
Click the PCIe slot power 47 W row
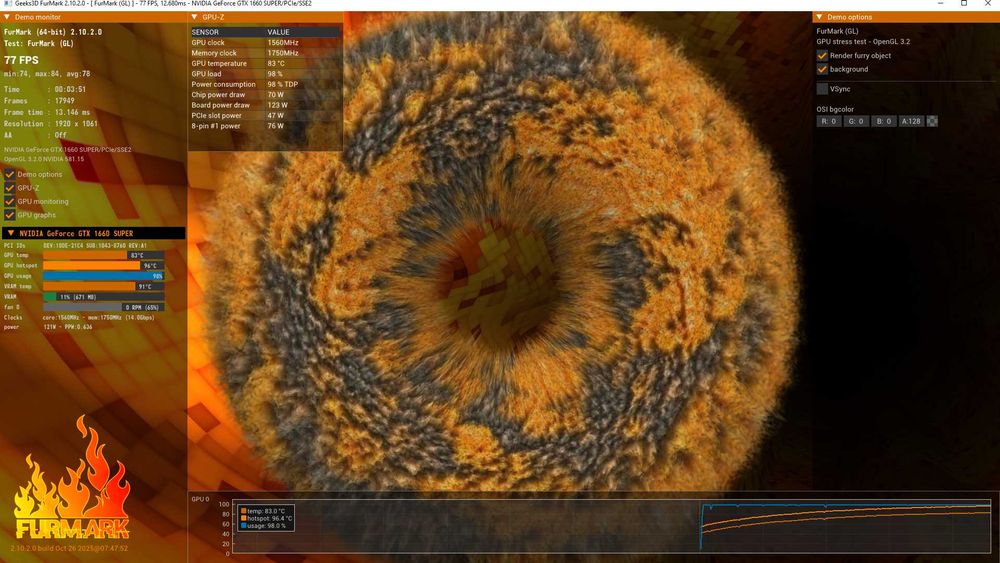coord(265,115)
